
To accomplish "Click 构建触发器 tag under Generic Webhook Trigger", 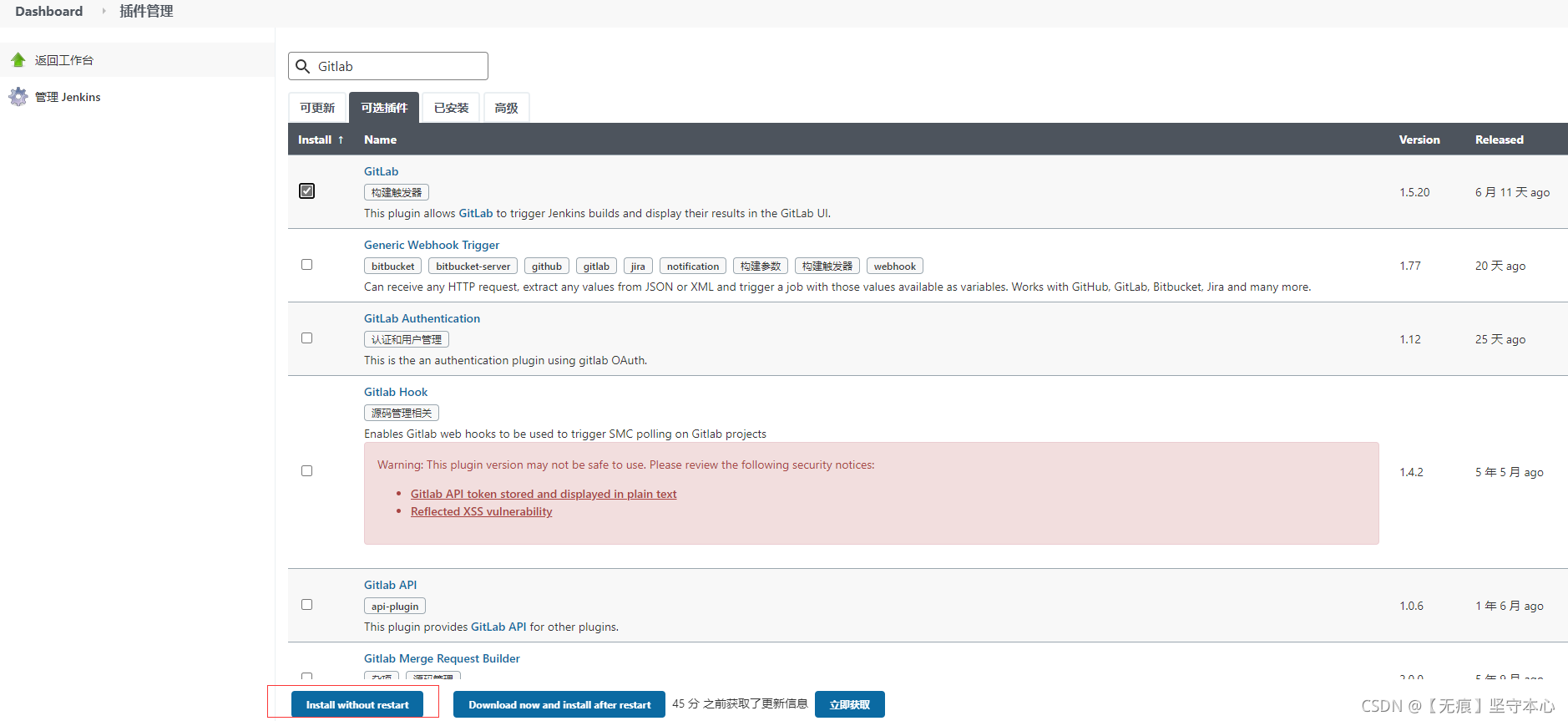I will pos(827,266).
